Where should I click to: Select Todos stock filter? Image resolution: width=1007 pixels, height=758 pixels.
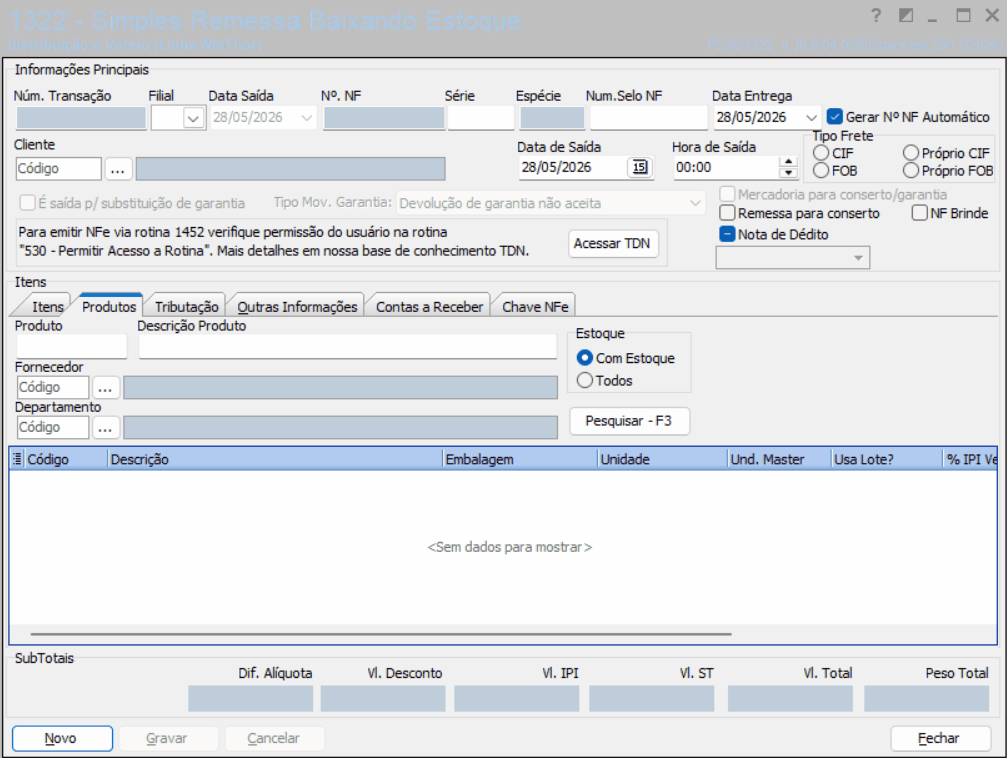click(x=584, y=380)
